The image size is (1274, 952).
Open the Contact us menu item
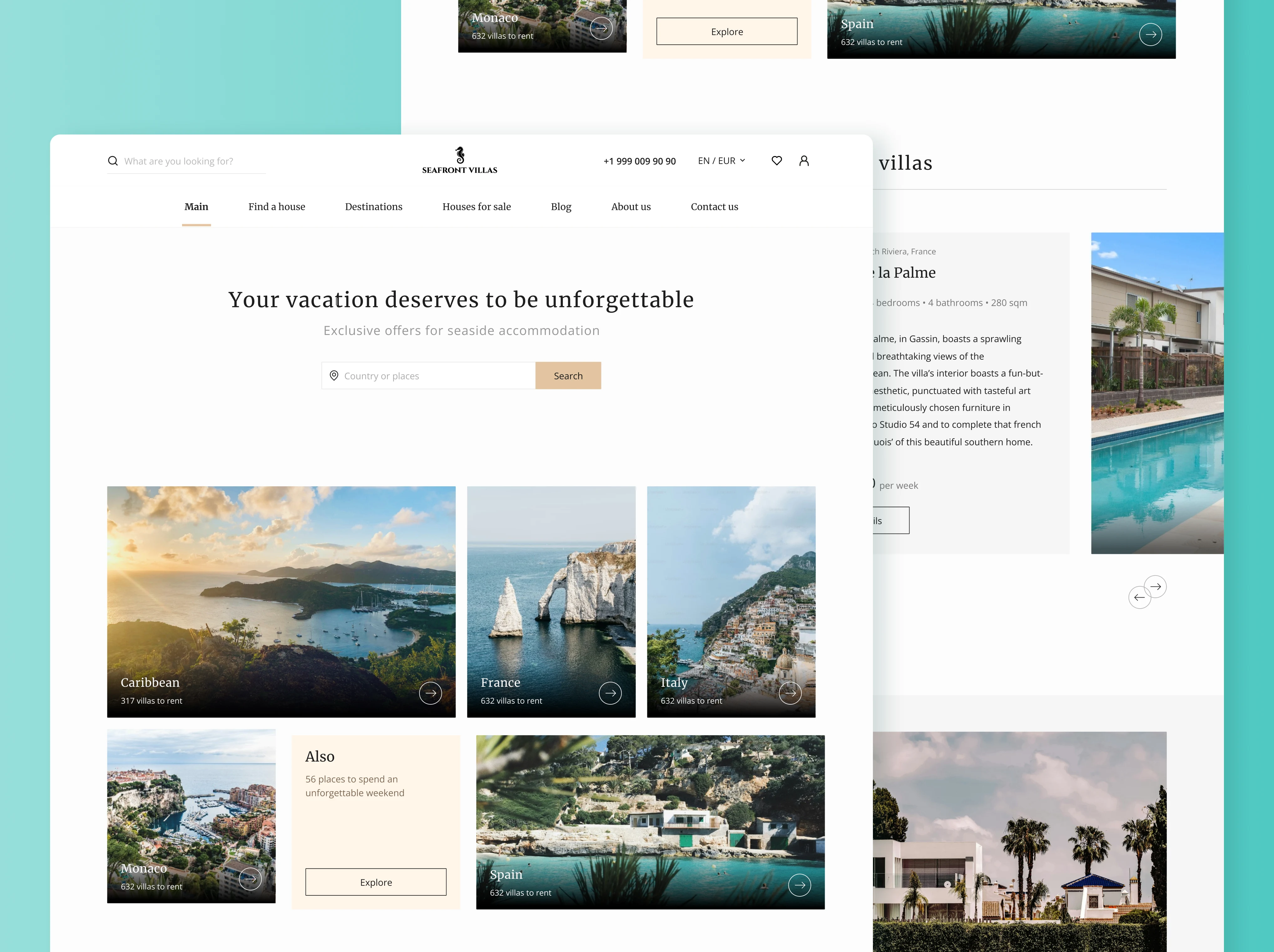715,207
